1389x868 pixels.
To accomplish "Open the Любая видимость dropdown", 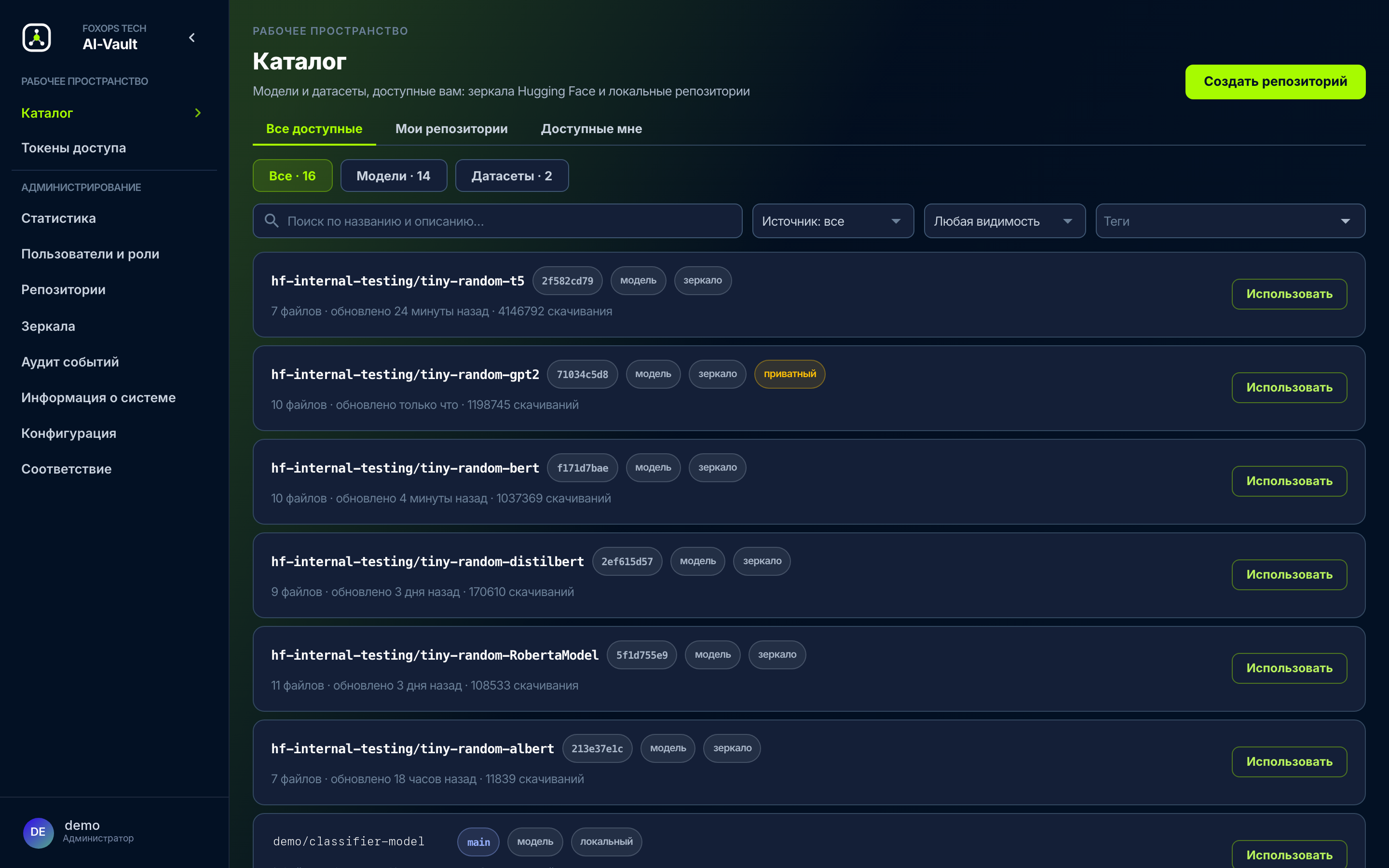I will pos(1005,221).
